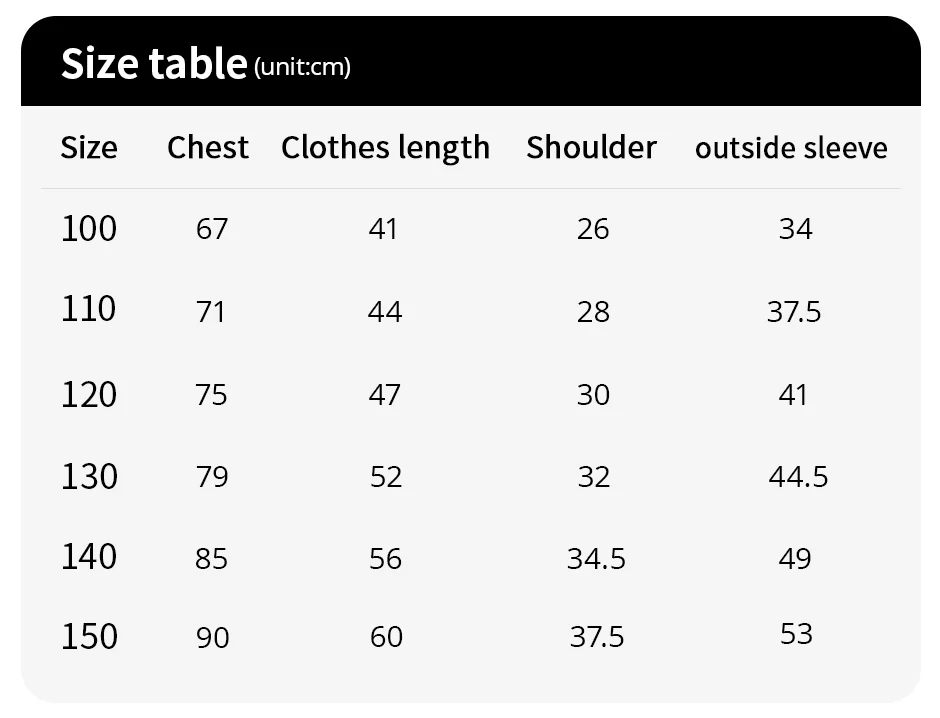
Task: Click size 100 row label
Action: [89, 229]
